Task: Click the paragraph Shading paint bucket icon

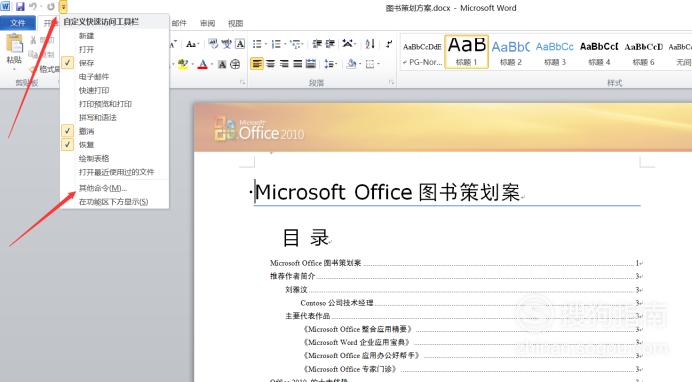Action: click(x=351, y=64)
